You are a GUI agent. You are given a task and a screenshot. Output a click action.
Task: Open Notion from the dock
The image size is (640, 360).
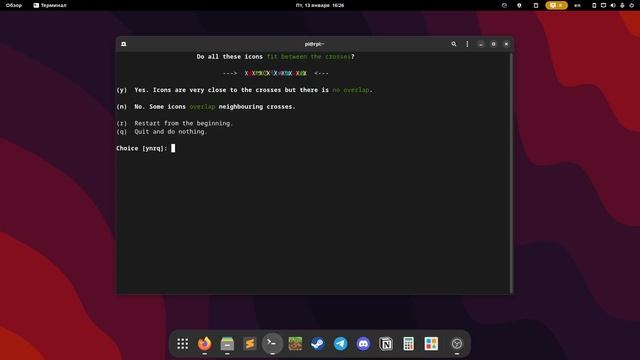click(x=386, y=344)
